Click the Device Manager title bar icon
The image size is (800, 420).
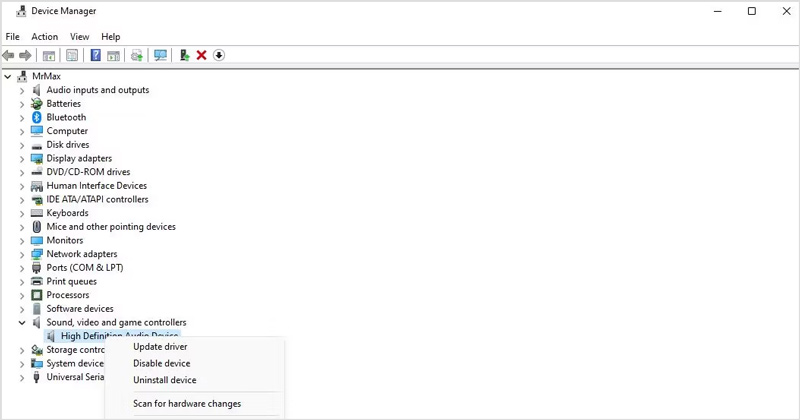coord(21,11)
